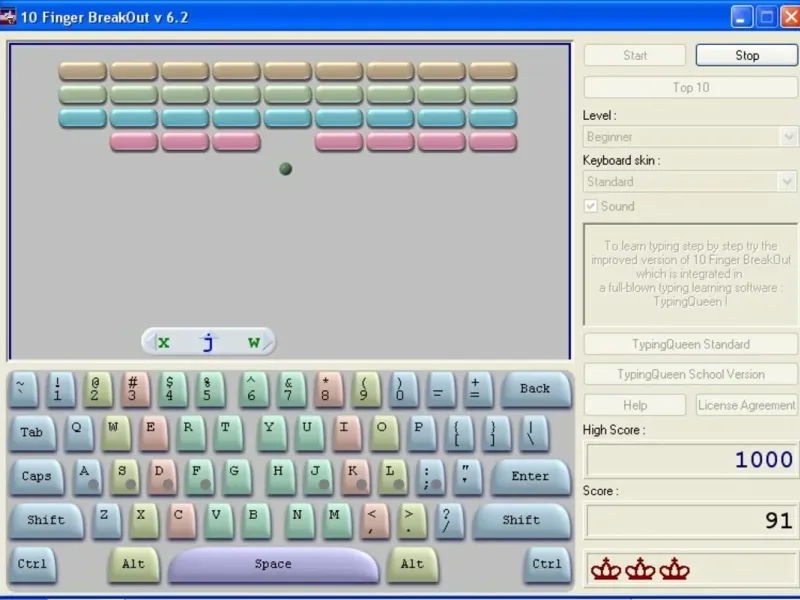The height and width of the screenshot is (600, 800).
Task: Click the Z key on the virtual keyboard
Action: click(x=107, y=521)
